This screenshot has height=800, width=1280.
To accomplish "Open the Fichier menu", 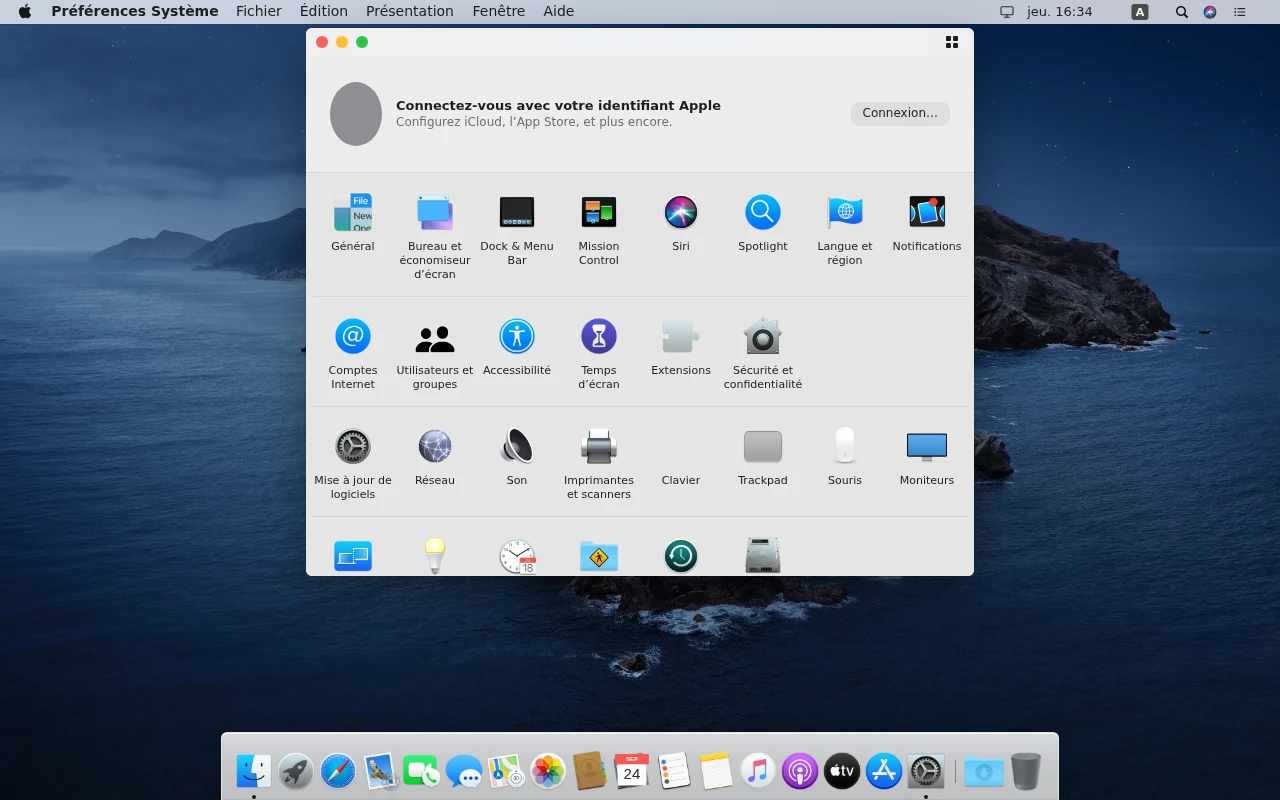I will [259, 11].
